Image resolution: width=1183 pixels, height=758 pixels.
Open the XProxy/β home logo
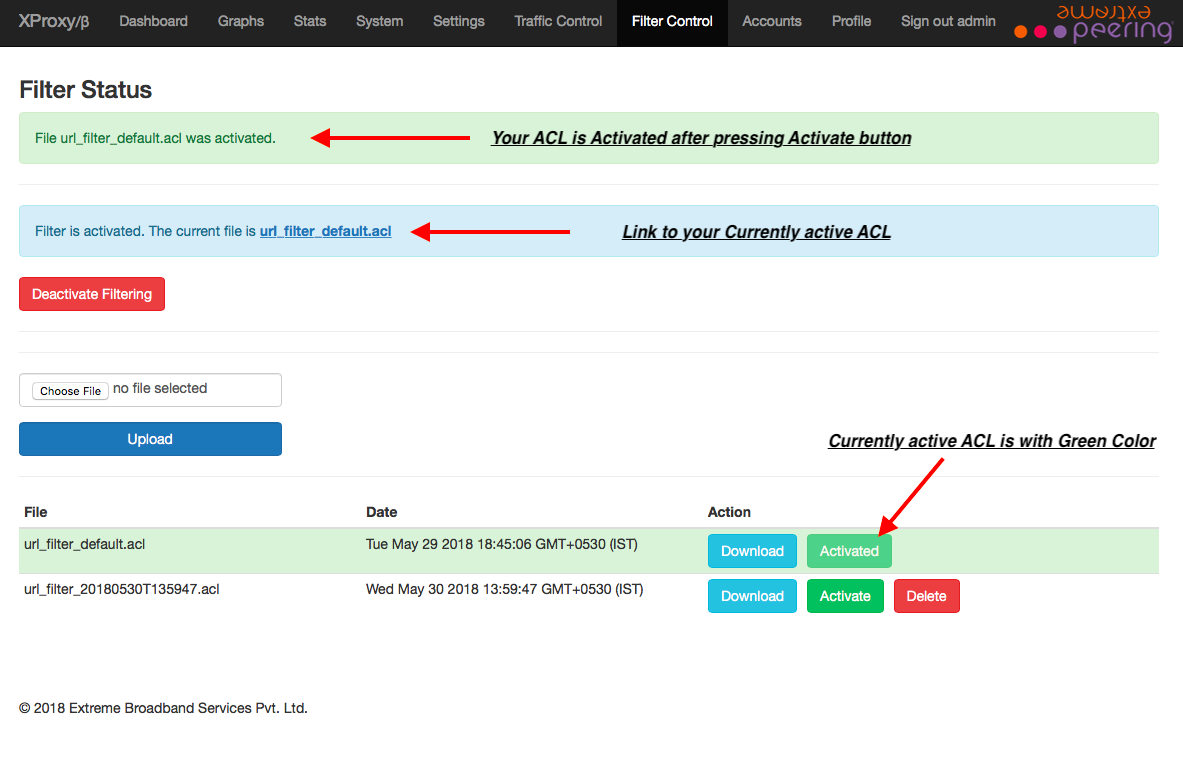tap(53, 21)
